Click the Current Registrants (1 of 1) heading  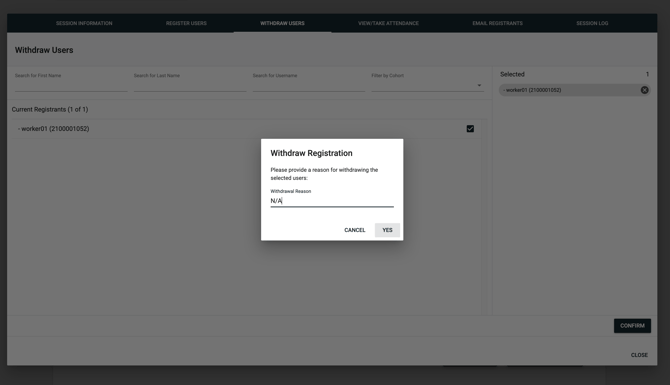click(50, 109)
